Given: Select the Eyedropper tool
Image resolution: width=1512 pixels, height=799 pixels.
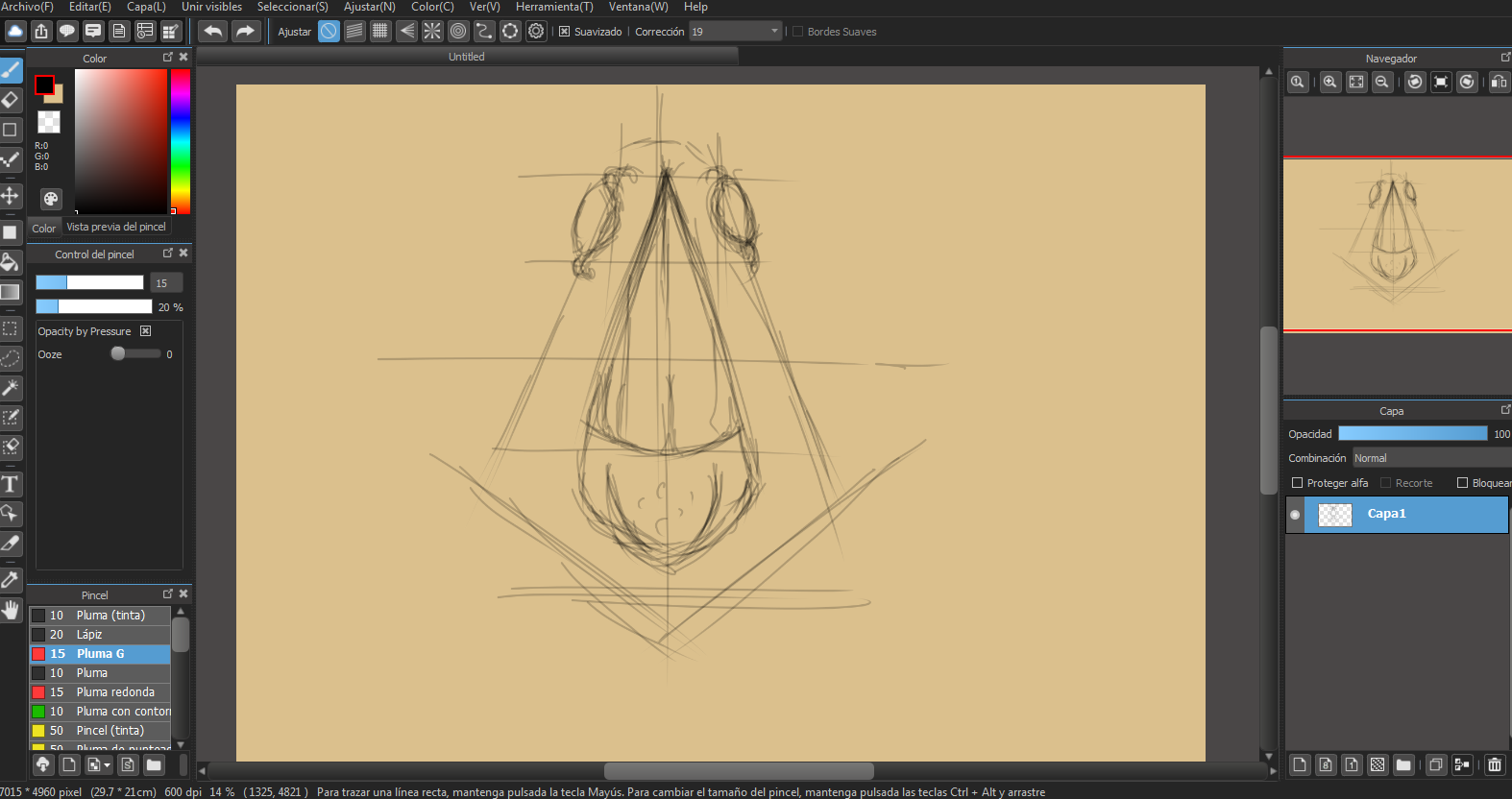Looking at the screenshot, I should click(11, 580).
